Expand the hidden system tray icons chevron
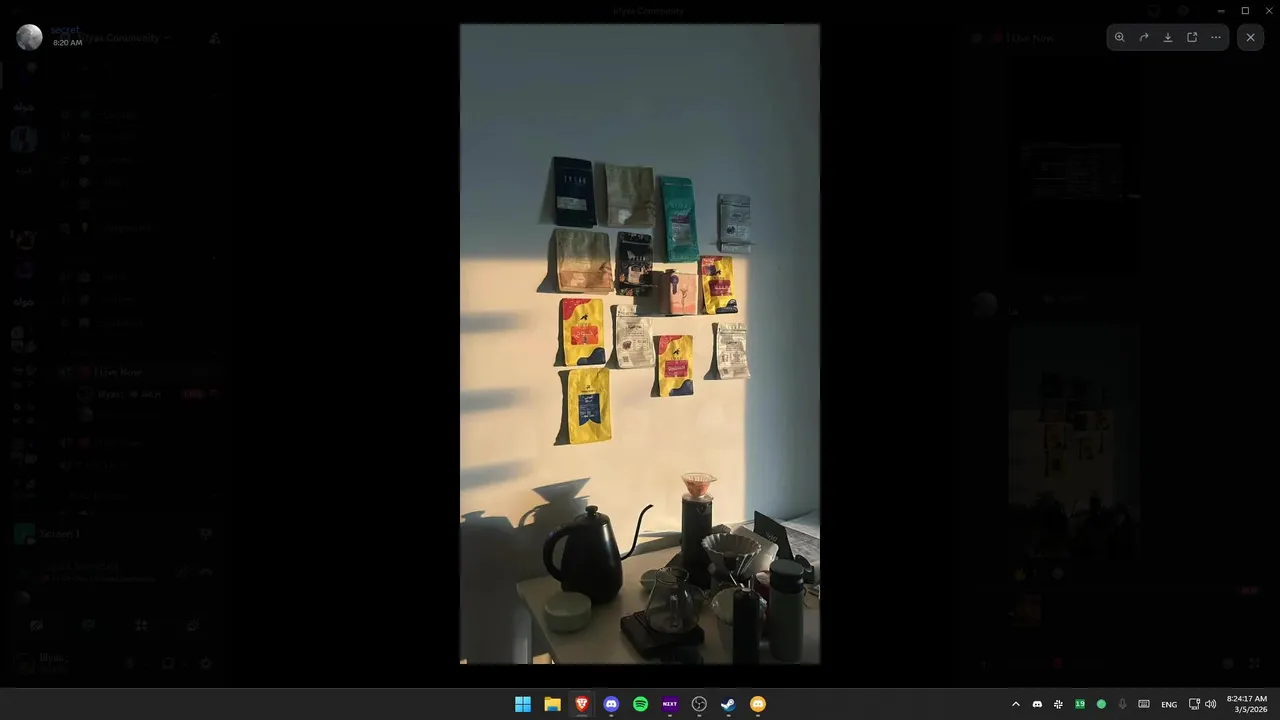Screen dimensions: 1280x720 [x=1016, y=704]
